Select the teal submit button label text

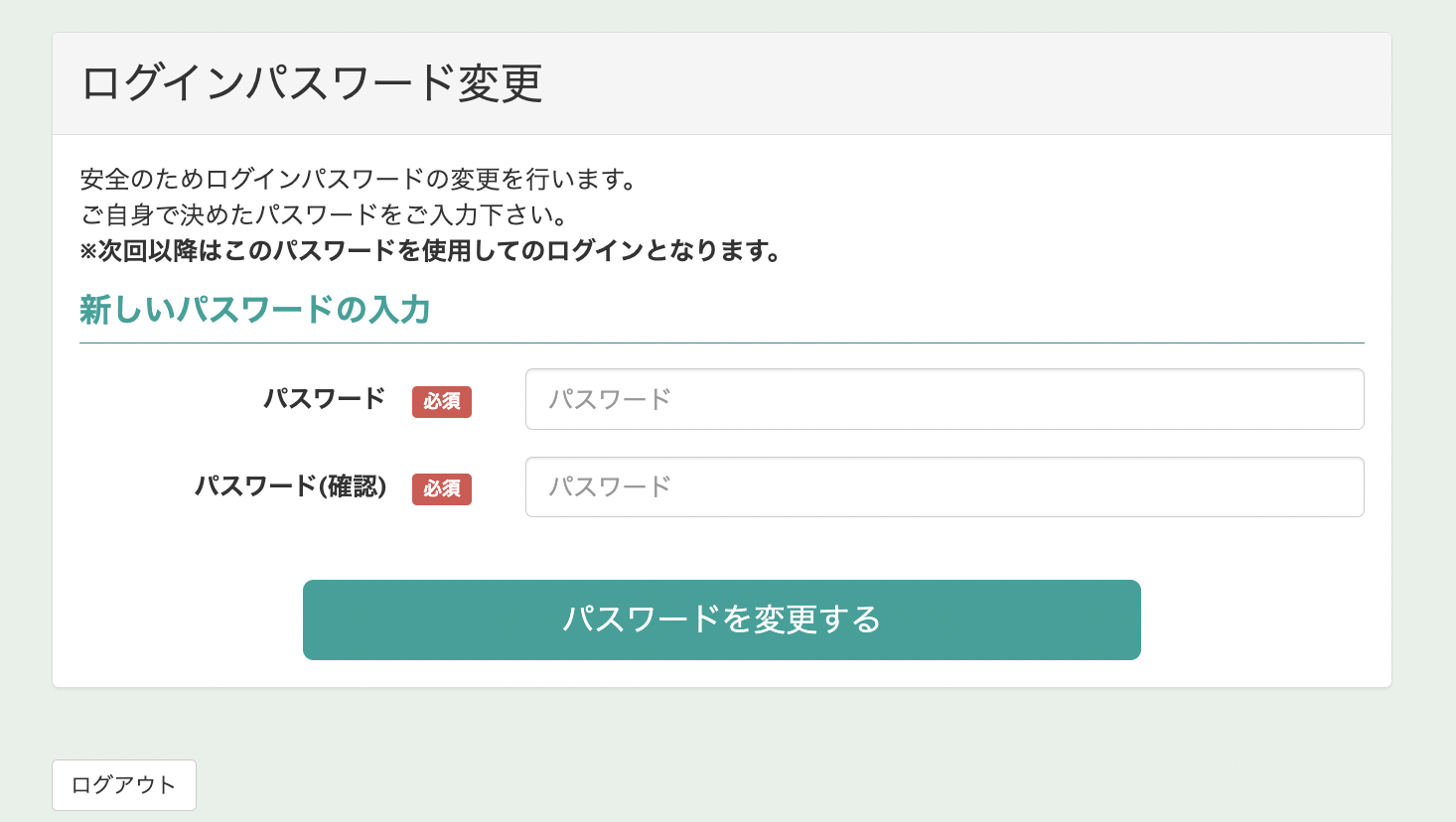721,618
